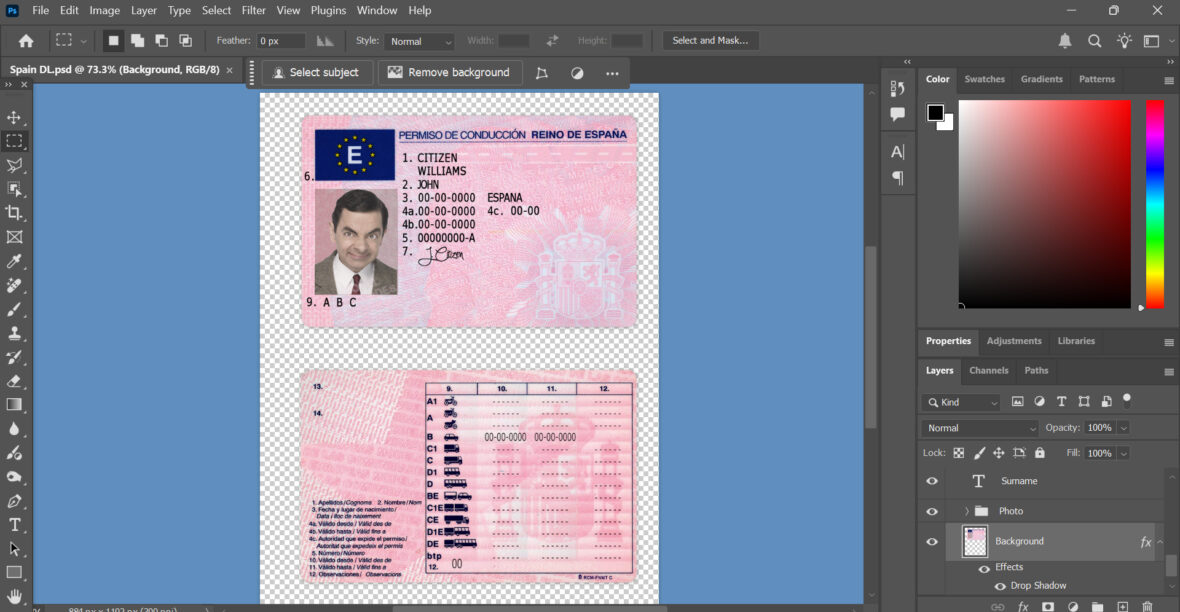Click New selection mode button
Viewport: 1180px width, 612px height.
[113, 41]
